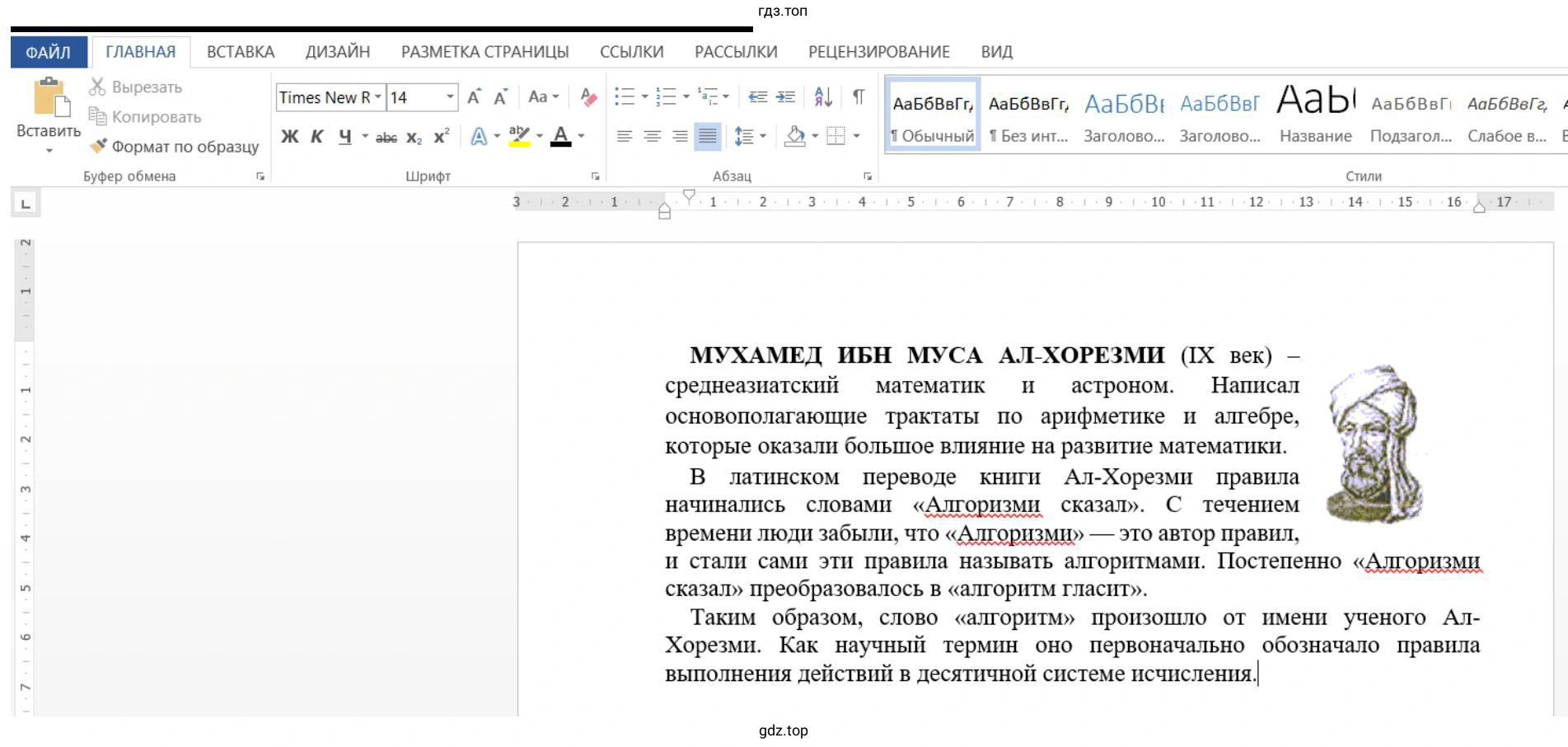The image size is (1568, 747).
Task: Increase paragraph indent
Action: [x=785, y=96]
